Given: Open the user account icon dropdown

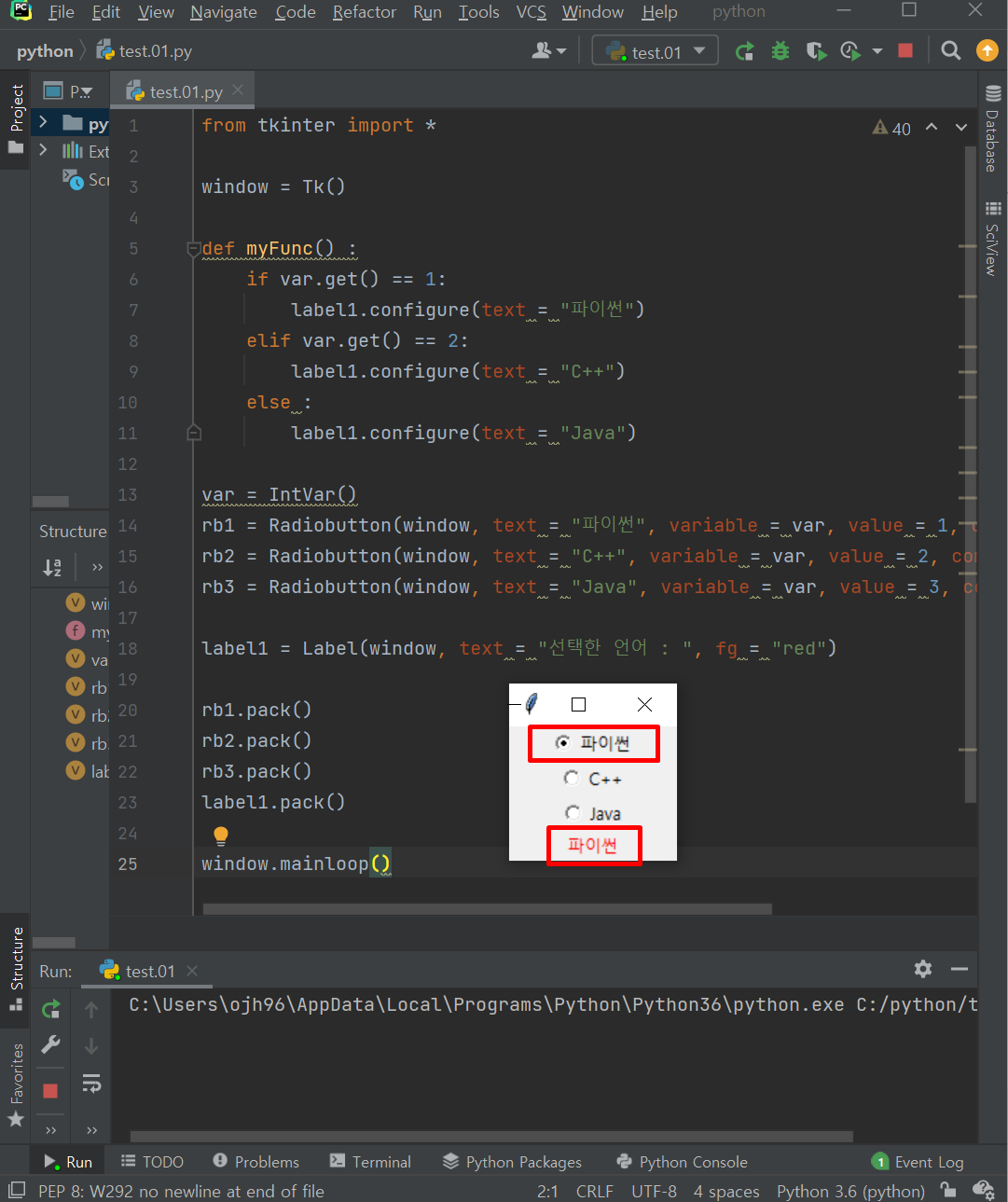Looking at the screenshot, I should [548, 51].
